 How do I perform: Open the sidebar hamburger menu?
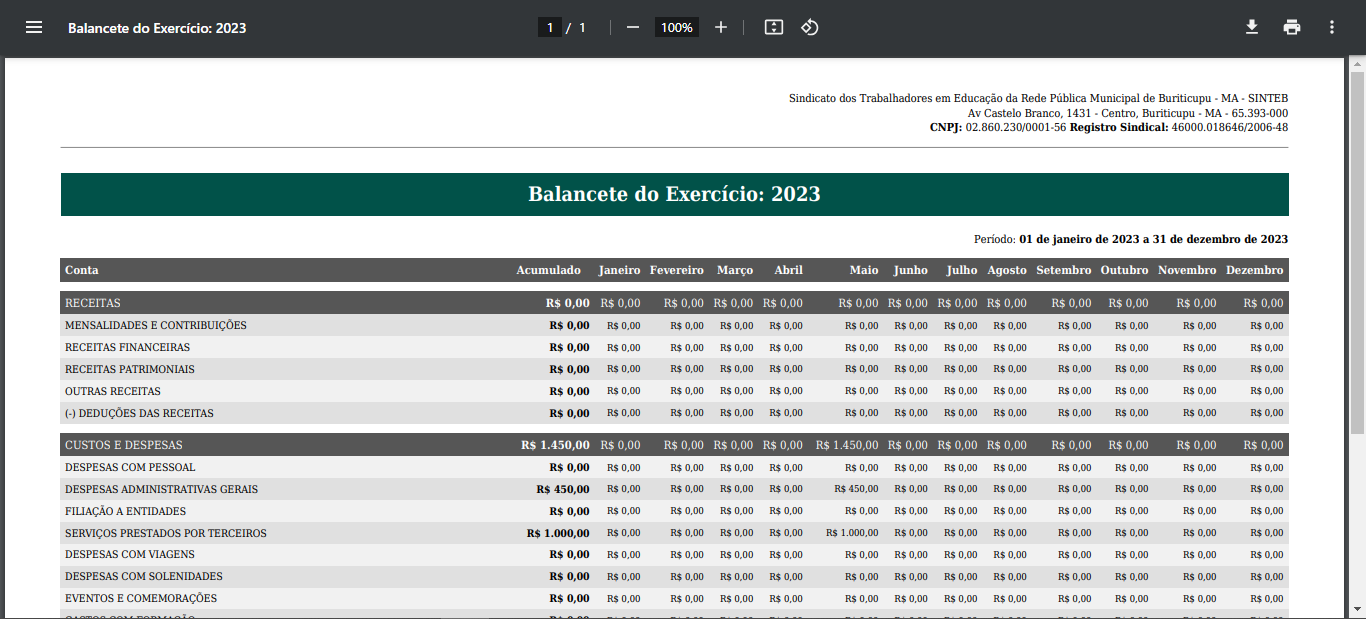pyautogui.click(x=34, y=28)
